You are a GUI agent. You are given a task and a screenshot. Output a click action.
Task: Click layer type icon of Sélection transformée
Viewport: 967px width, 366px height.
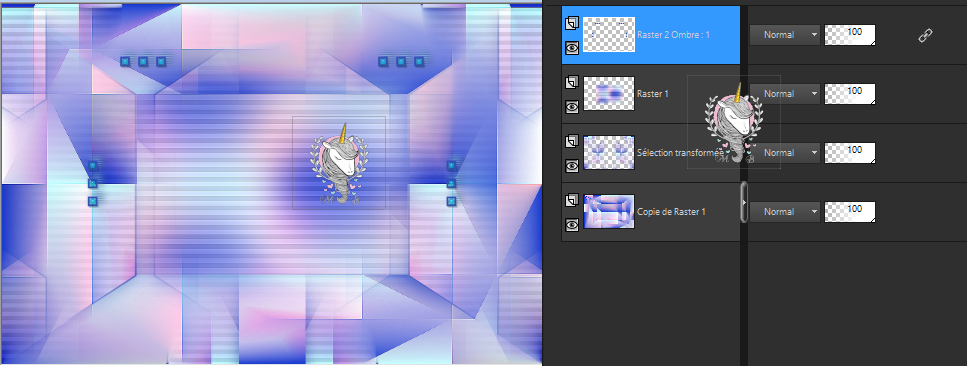572,141
